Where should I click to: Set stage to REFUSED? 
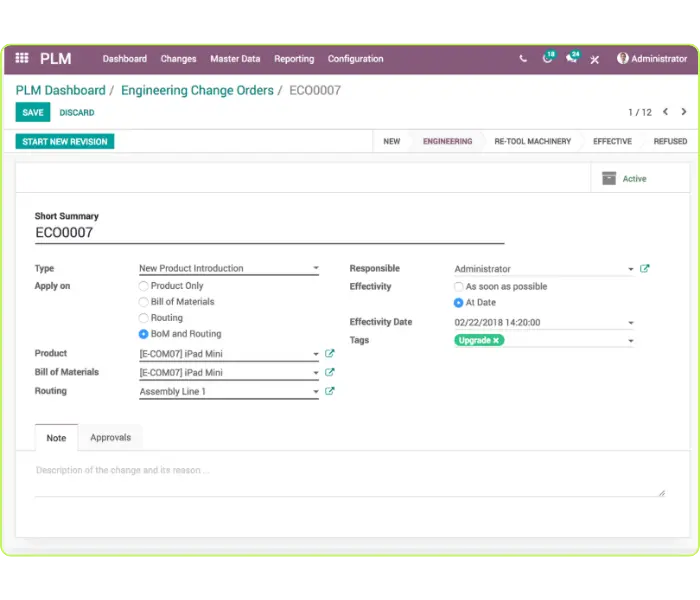tap(670, 142)
